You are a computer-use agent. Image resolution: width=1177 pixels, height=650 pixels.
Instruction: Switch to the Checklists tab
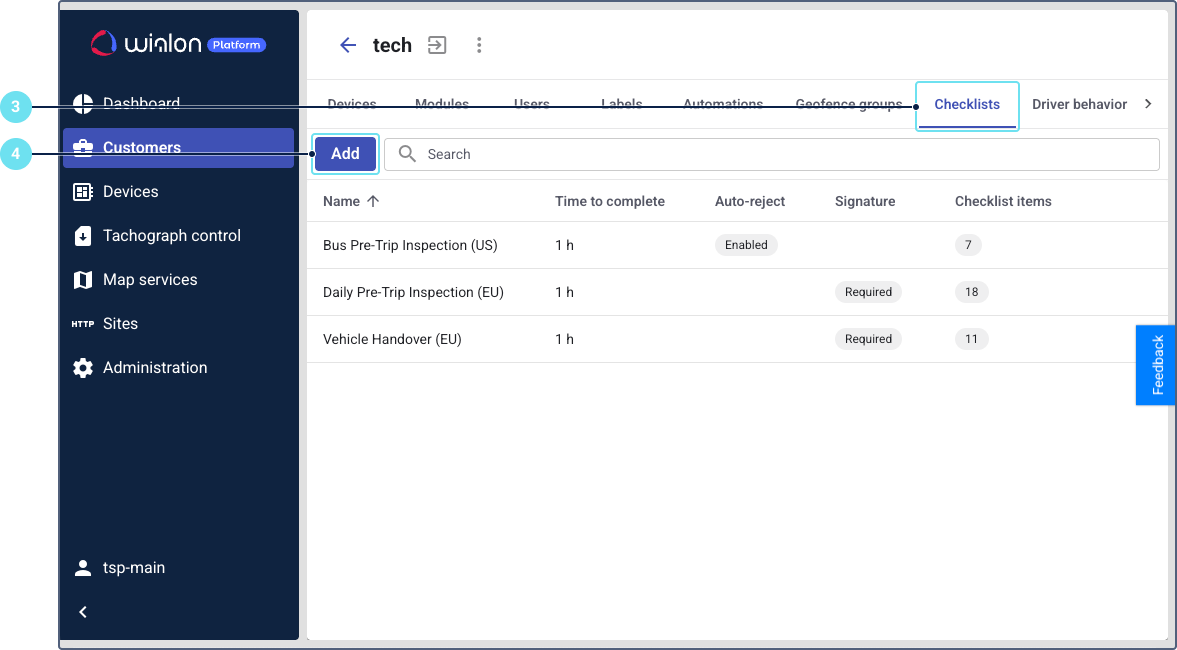click(967, 105)
